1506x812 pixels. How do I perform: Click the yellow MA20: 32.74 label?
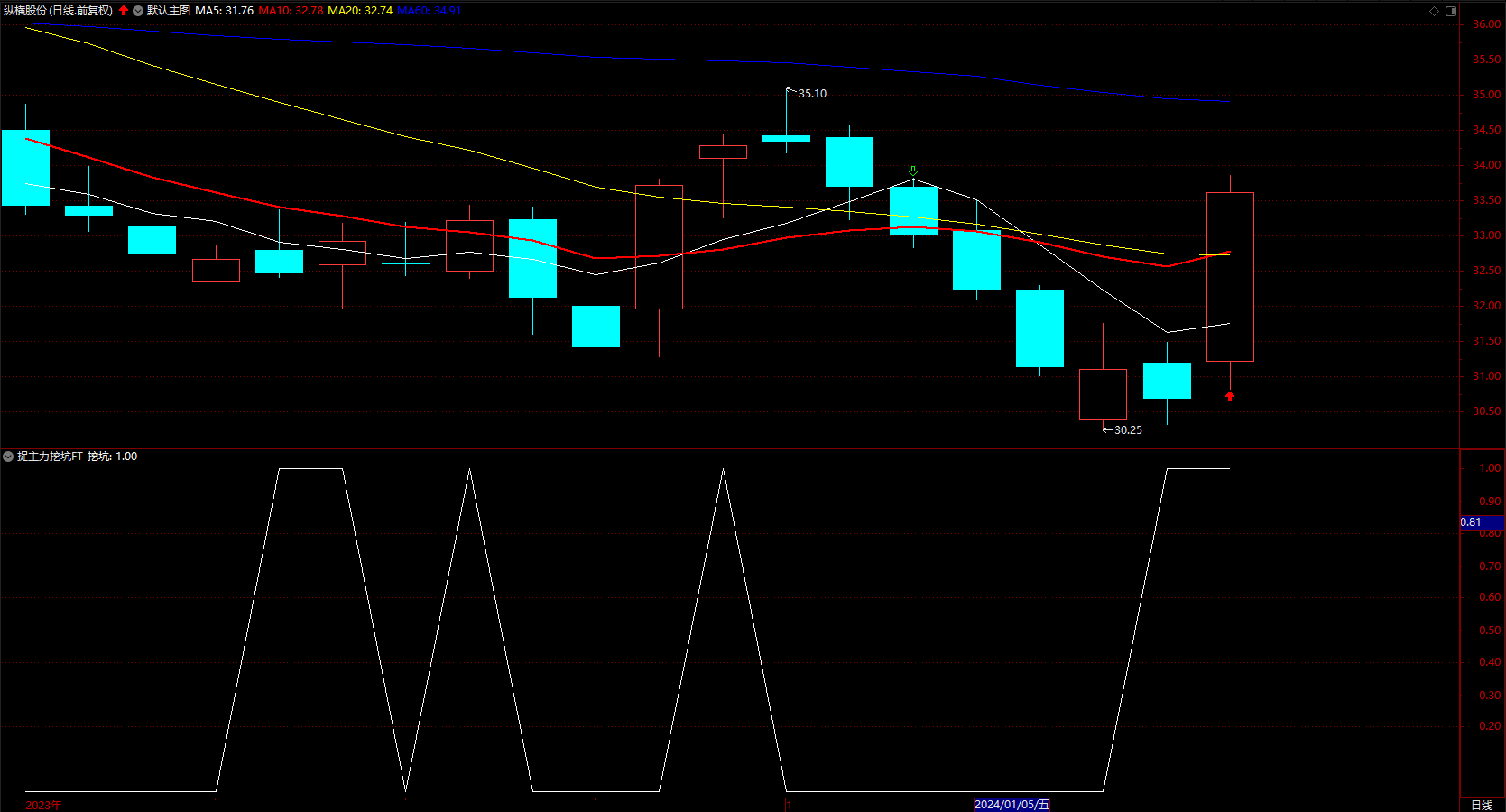point(360,11)
